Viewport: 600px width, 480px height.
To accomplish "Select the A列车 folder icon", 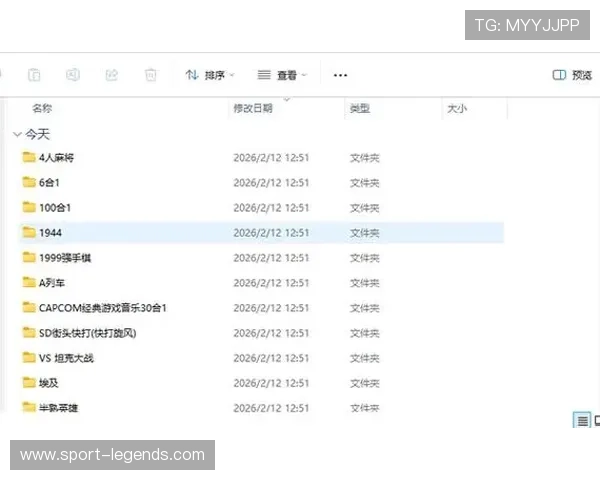I will pyautogui.click(x=29, y=282).
